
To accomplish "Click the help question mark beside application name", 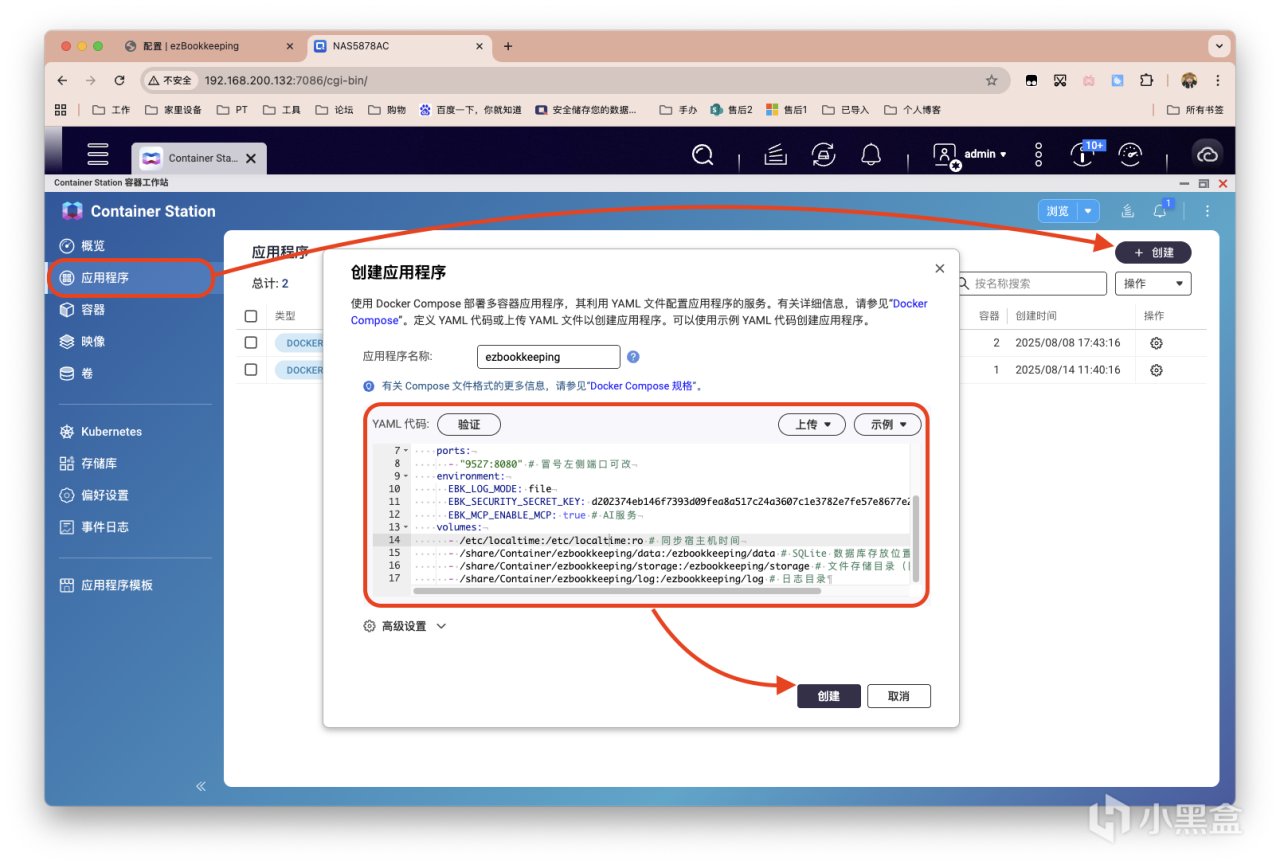I will [633, 357].
